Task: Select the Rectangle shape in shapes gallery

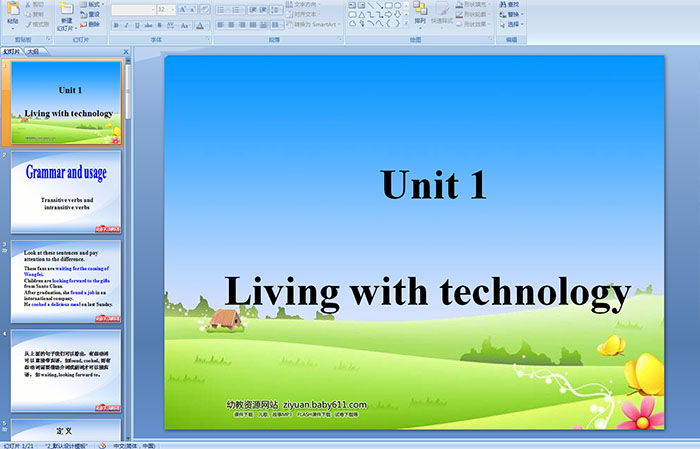Action: 388,5
